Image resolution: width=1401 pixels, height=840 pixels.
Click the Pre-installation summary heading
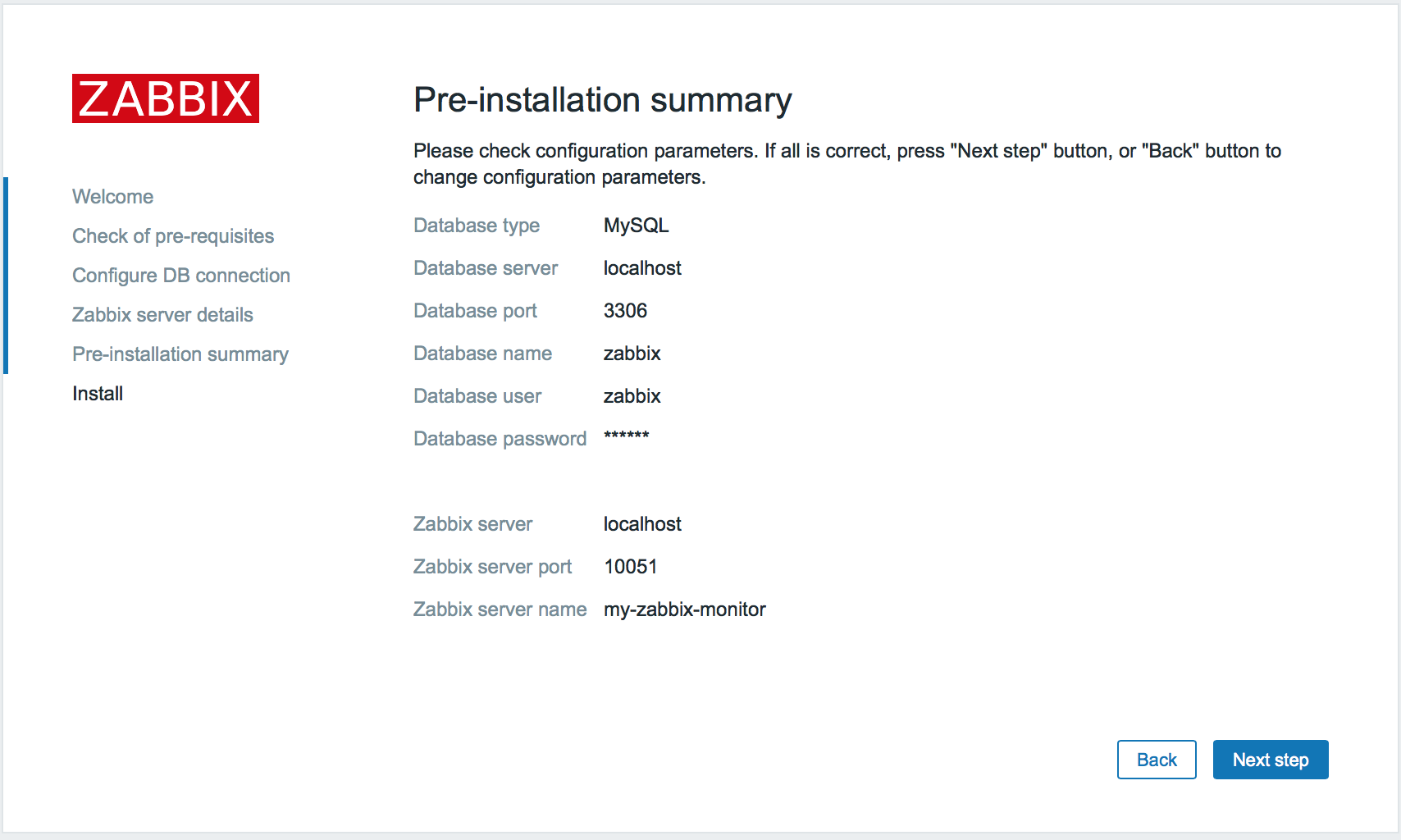pyautogui.click(x=603, y=100)
